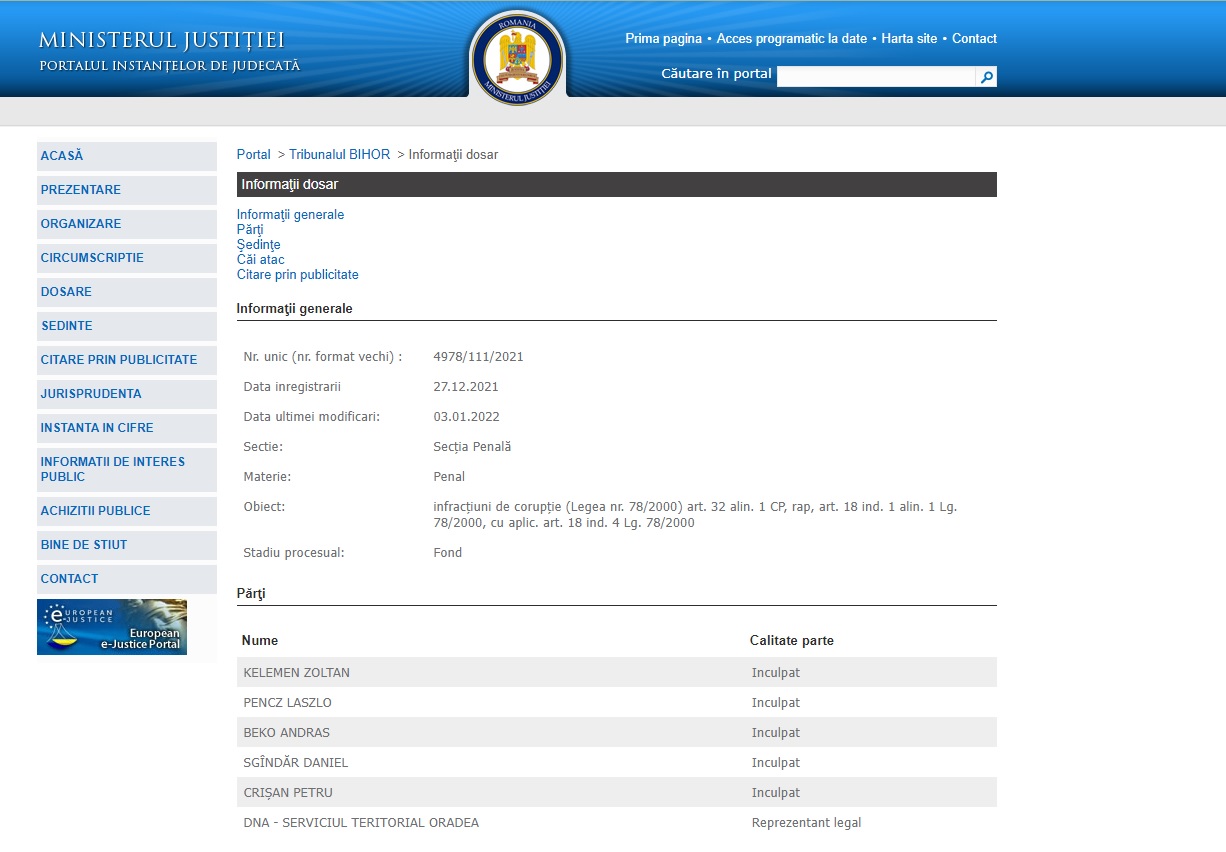
Task: Go to DOSARE in the sidebar
Action: pos(127,292)
